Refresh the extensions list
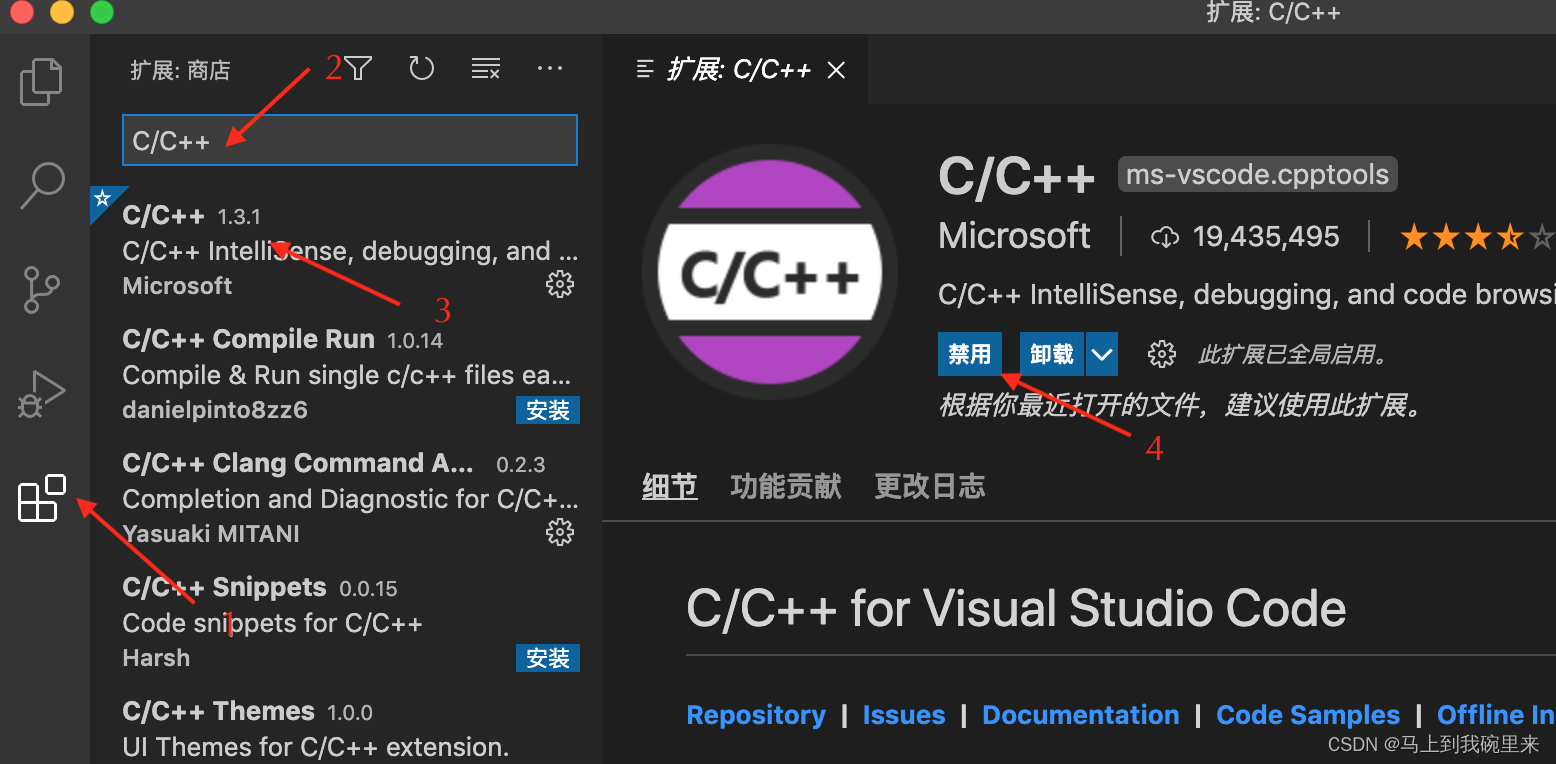 [422, 69]
